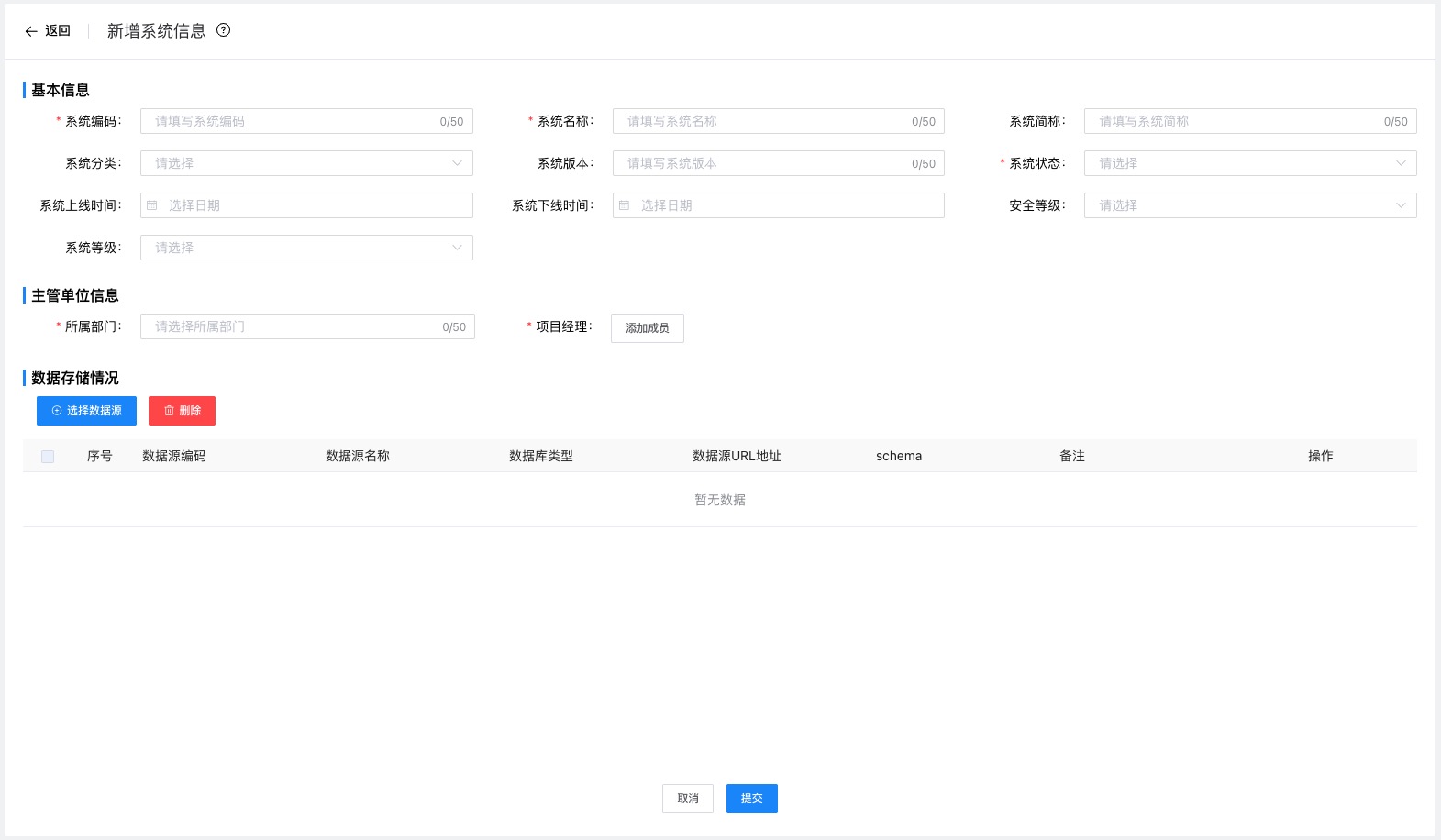Click the back arrow icon
The image size is (1441, 840).
coord(31,31)
